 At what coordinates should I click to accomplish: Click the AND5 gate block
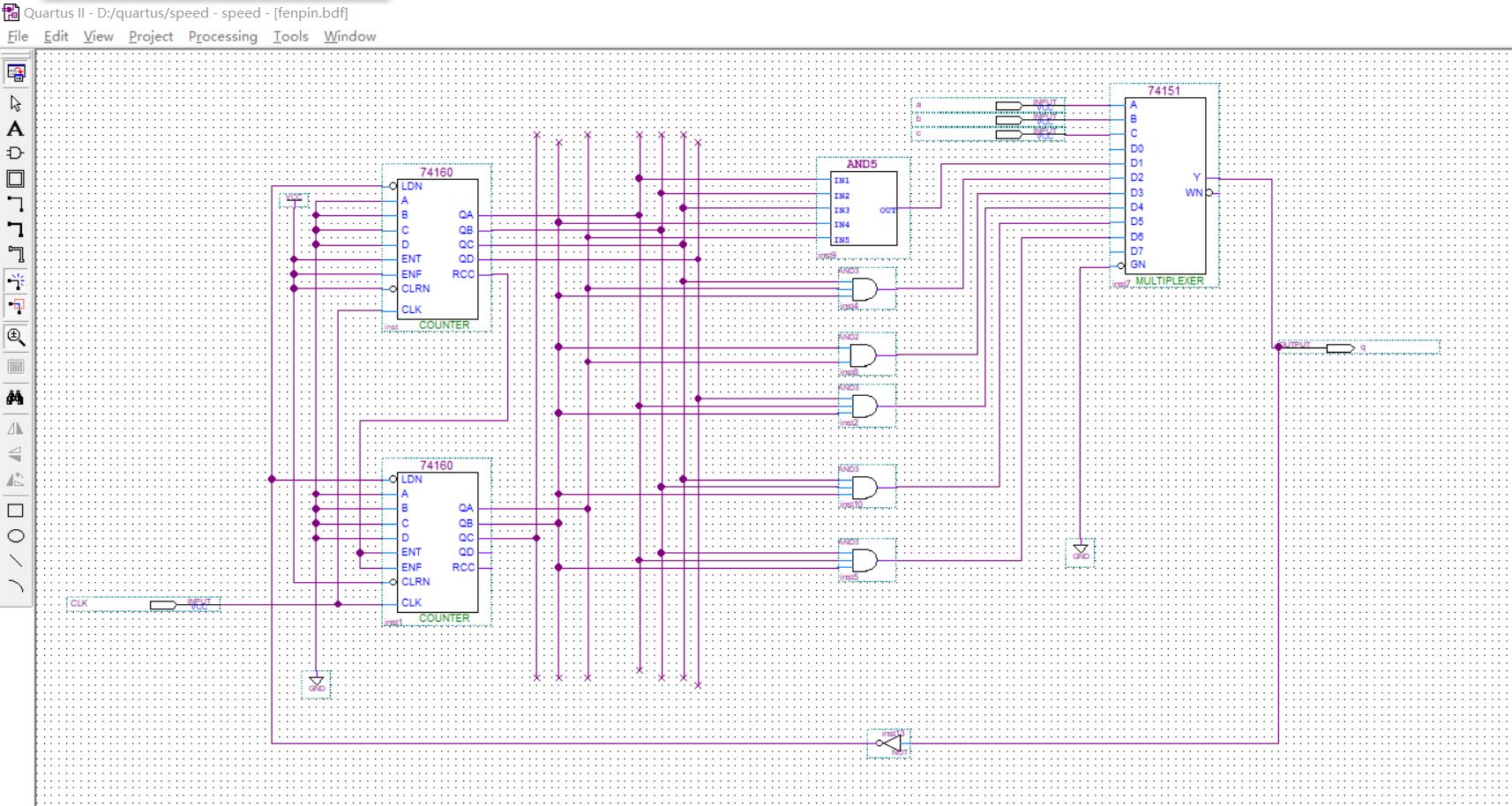(x=864, y=209)
